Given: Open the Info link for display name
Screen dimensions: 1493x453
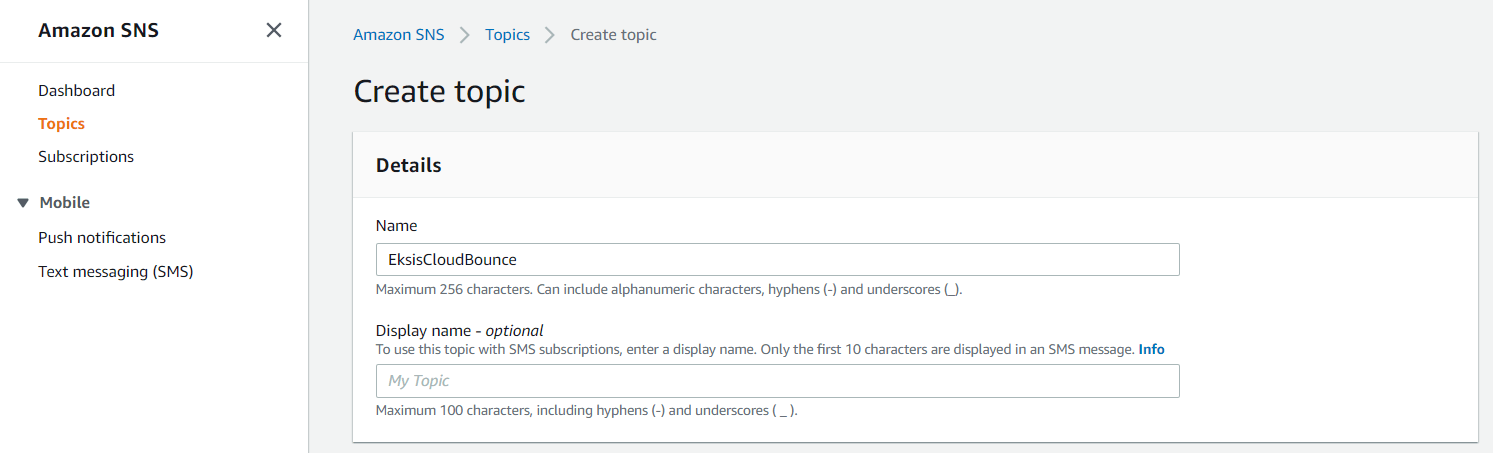Looking at the screenshot, I should pos(1151,349).
